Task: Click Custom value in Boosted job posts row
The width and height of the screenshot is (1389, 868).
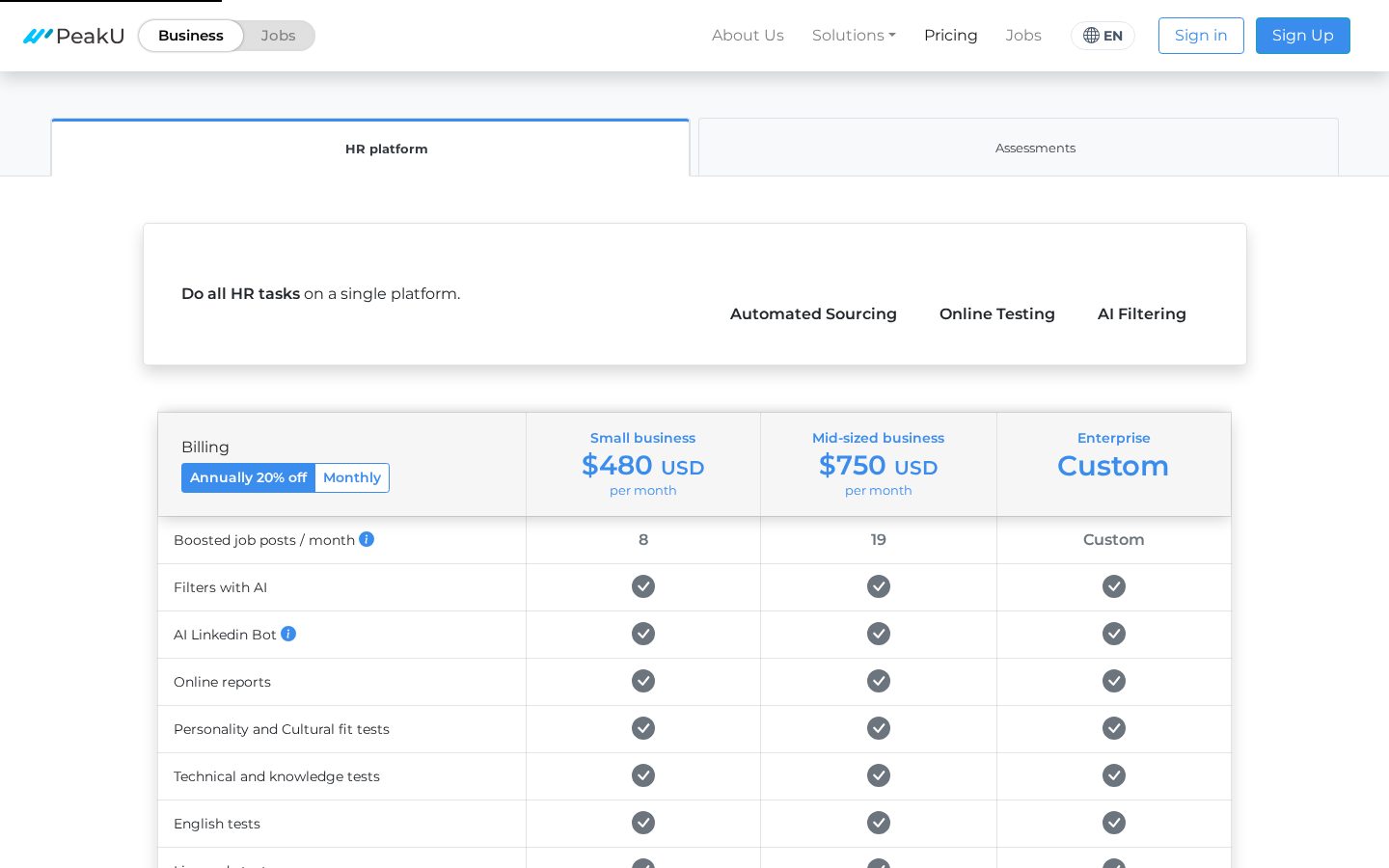Action: 1114,540
